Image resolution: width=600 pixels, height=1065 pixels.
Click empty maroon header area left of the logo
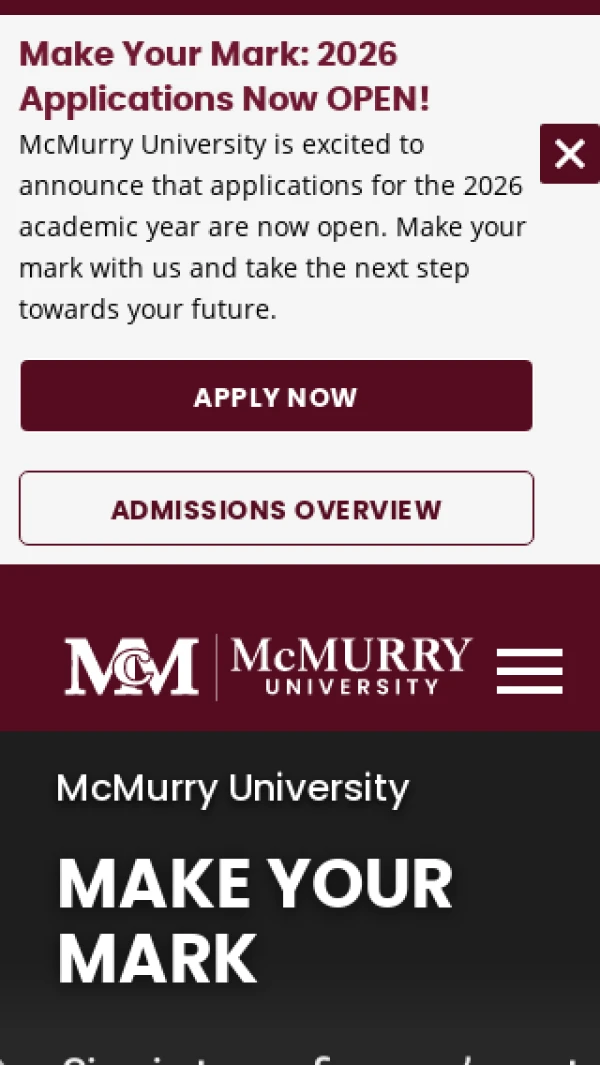pos(31,666)
